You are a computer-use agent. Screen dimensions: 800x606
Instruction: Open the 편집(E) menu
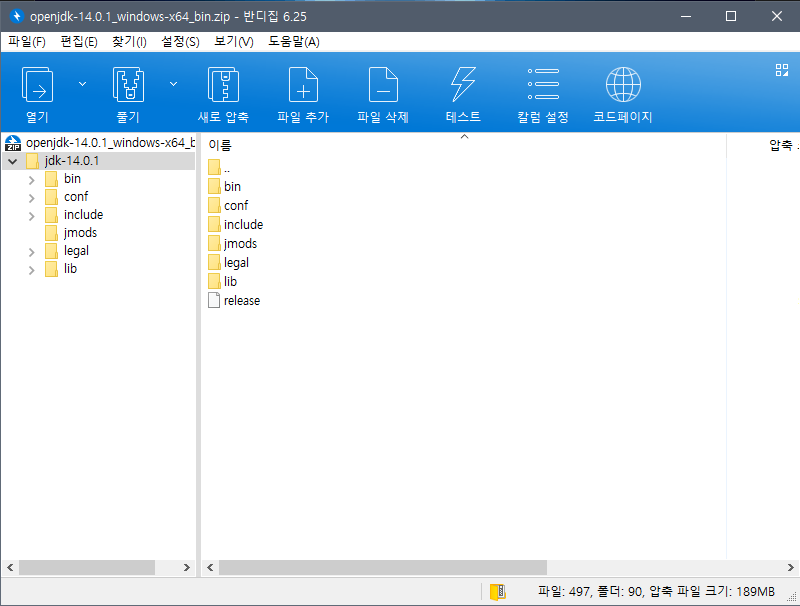click(x=79, y=42)
